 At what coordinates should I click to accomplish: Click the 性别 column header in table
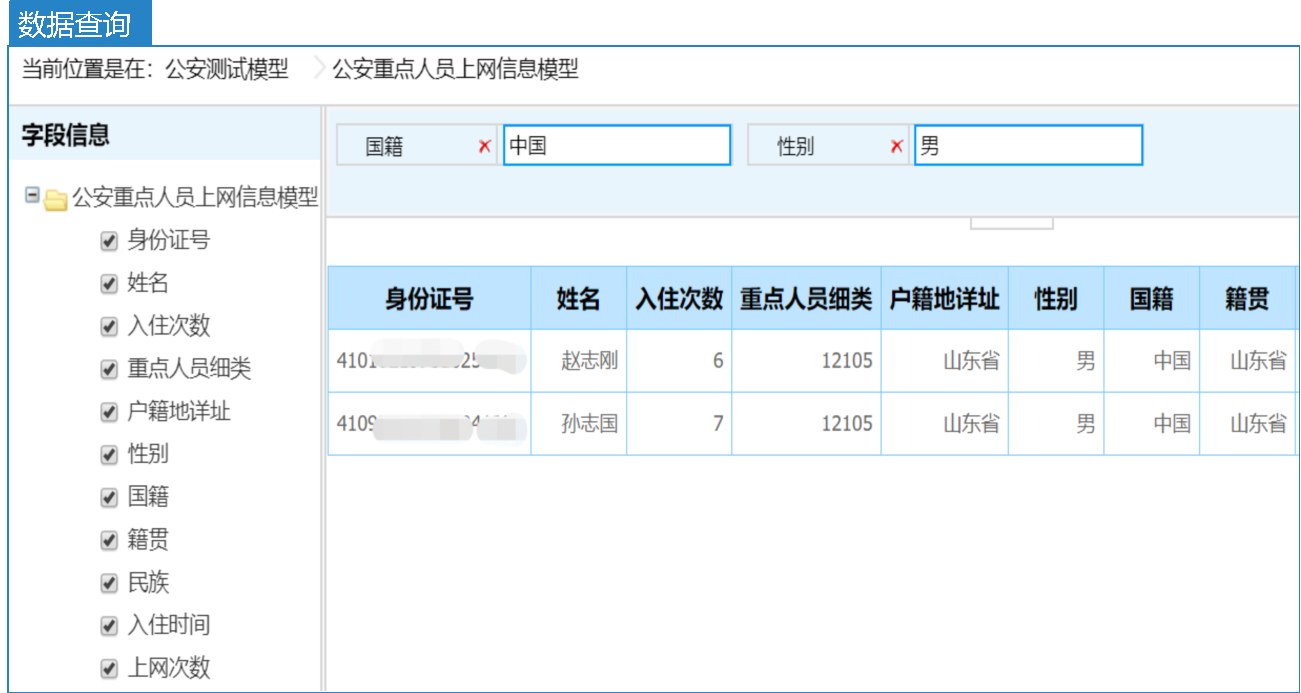pyautogui.click(x=1056, y=298)
